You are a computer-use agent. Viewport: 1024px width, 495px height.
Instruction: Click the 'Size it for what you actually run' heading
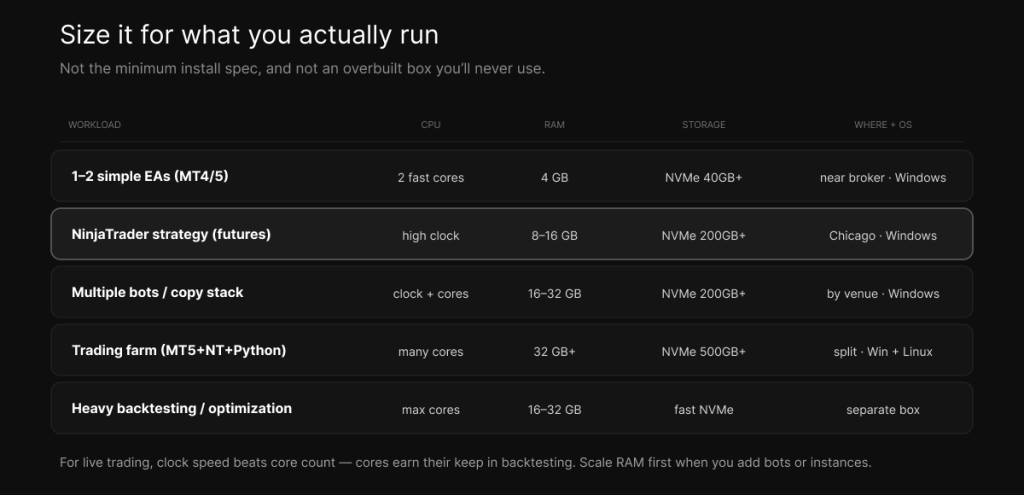coord(249,35)
